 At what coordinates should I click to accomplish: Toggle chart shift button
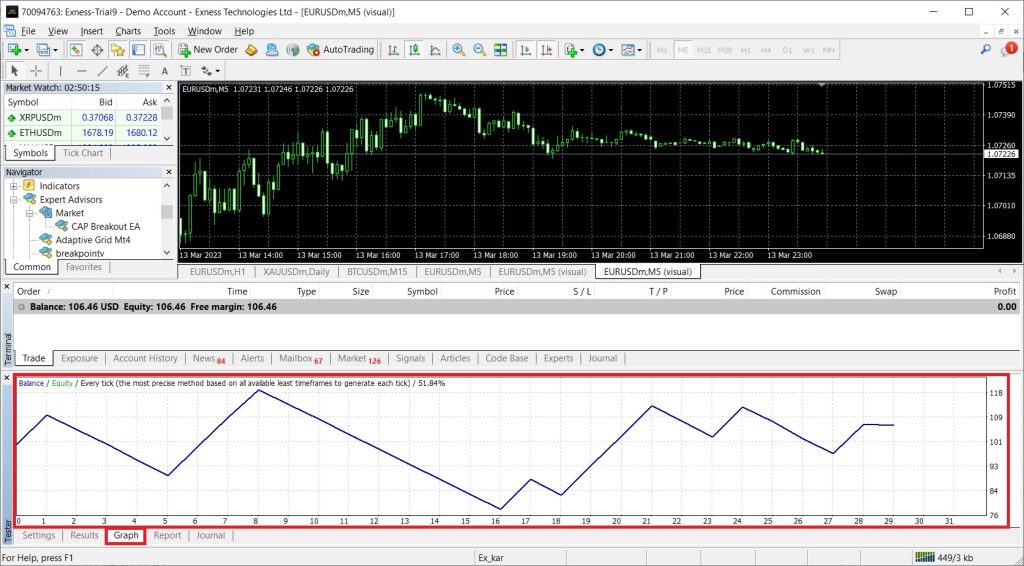coord(547,50)
